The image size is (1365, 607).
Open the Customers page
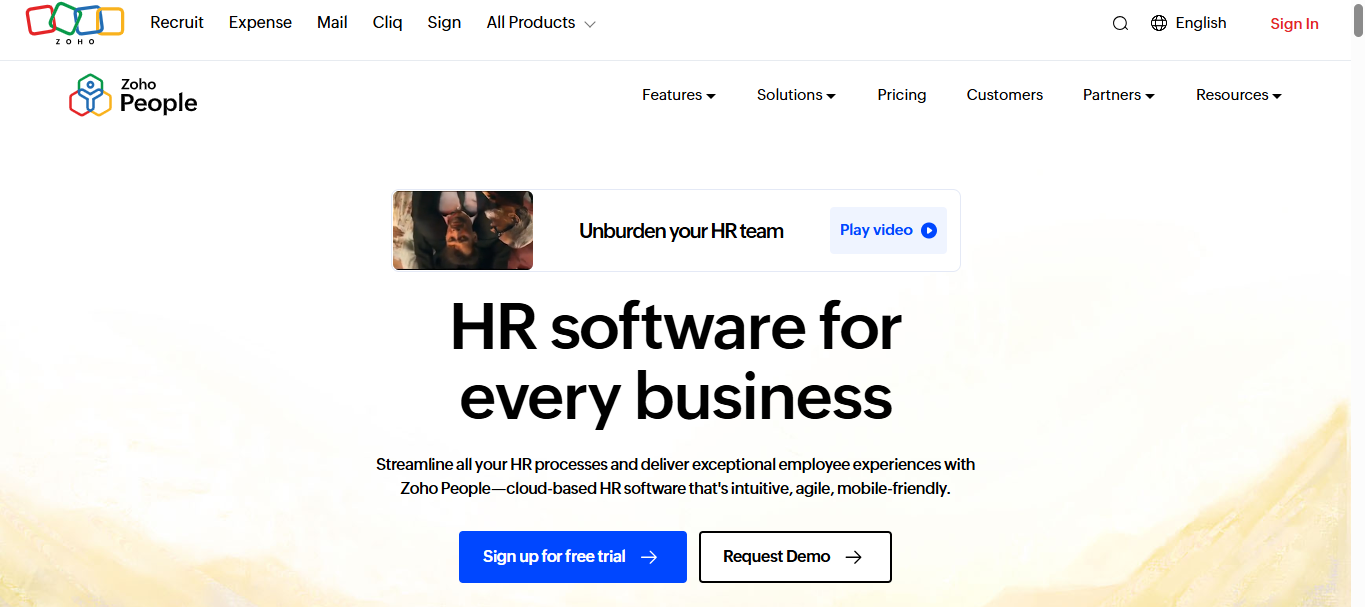tap(1005, 95)
